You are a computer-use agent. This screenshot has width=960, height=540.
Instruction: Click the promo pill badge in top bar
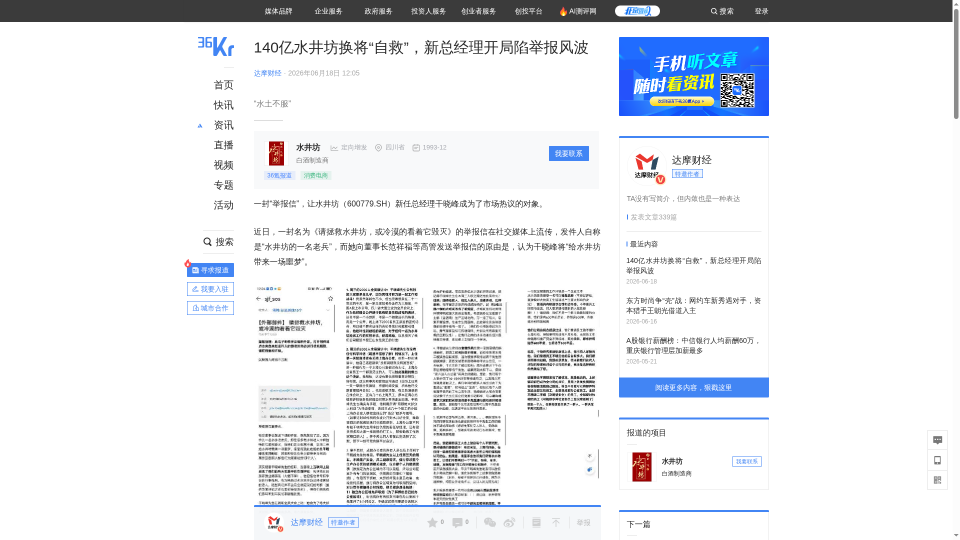click(637, 11)
